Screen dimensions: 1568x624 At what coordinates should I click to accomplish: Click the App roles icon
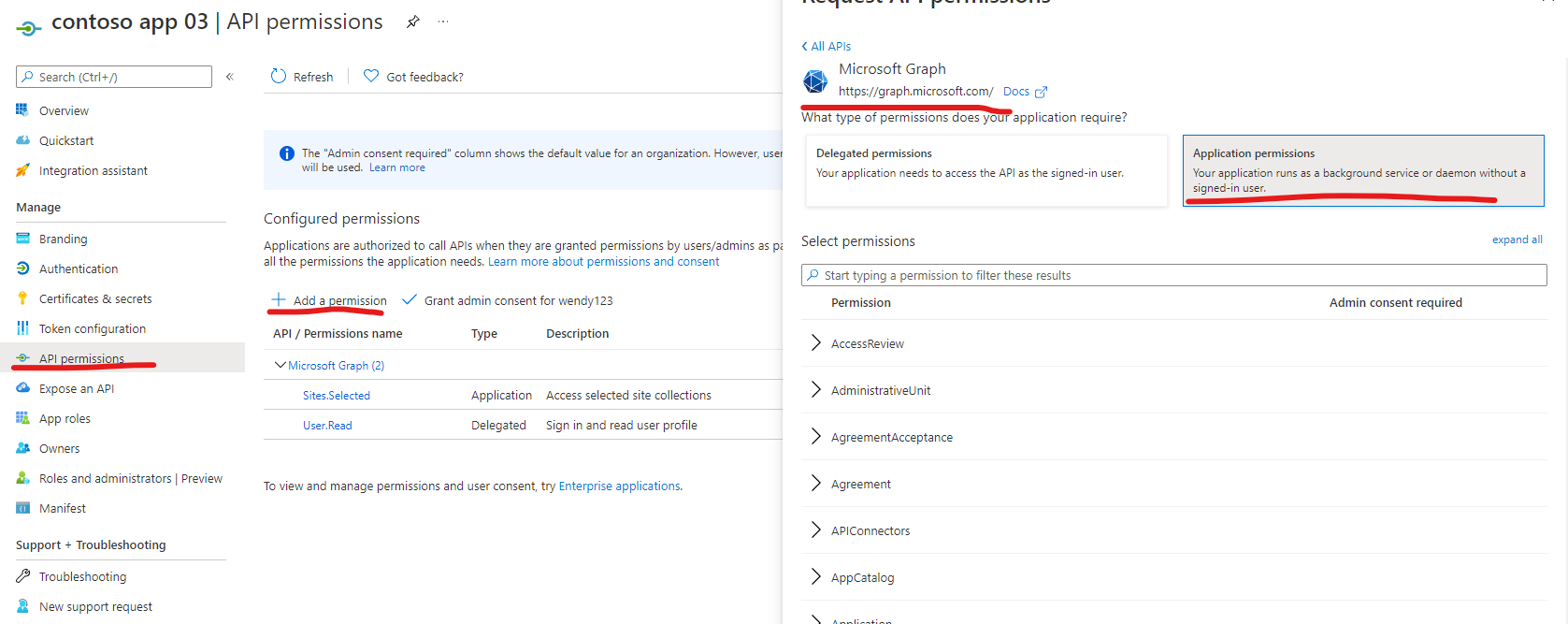(22, 418)
